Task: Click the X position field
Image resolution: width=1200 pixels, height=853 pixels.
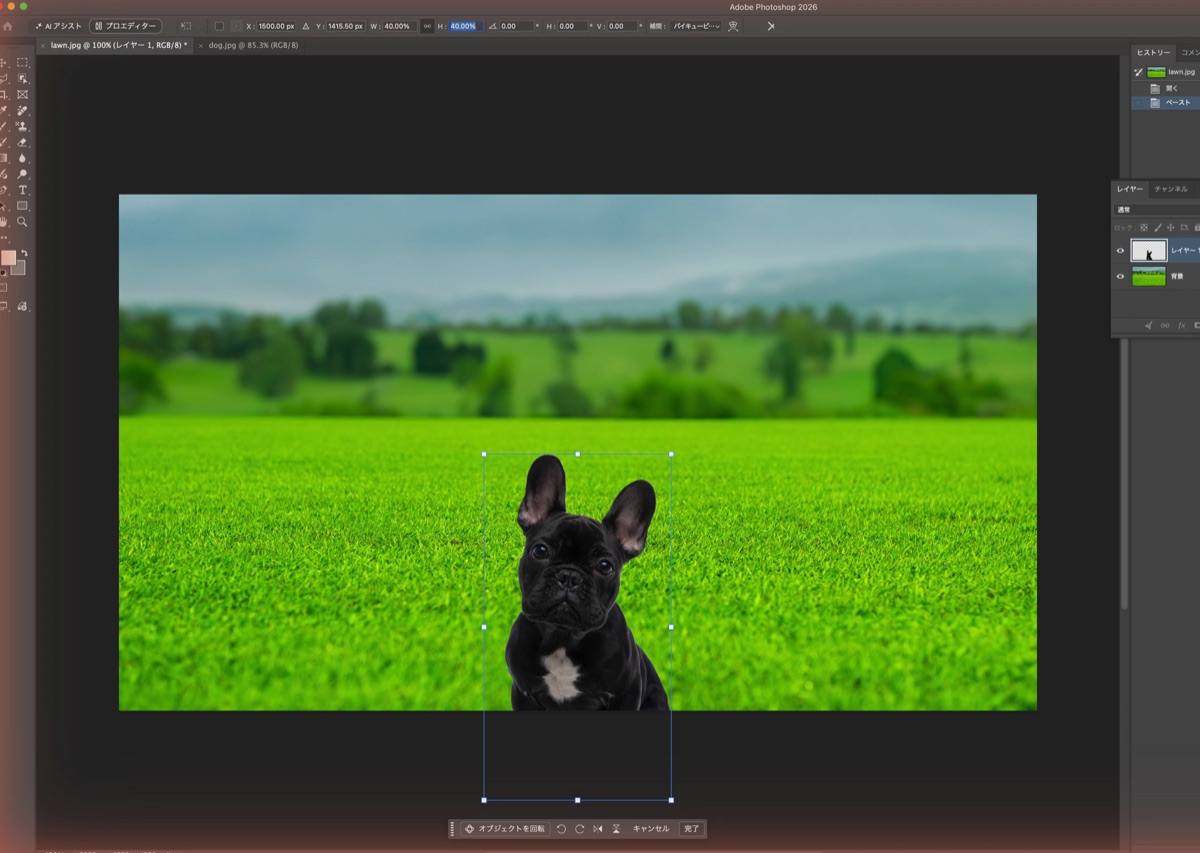Action: click(x=276, y=26)
